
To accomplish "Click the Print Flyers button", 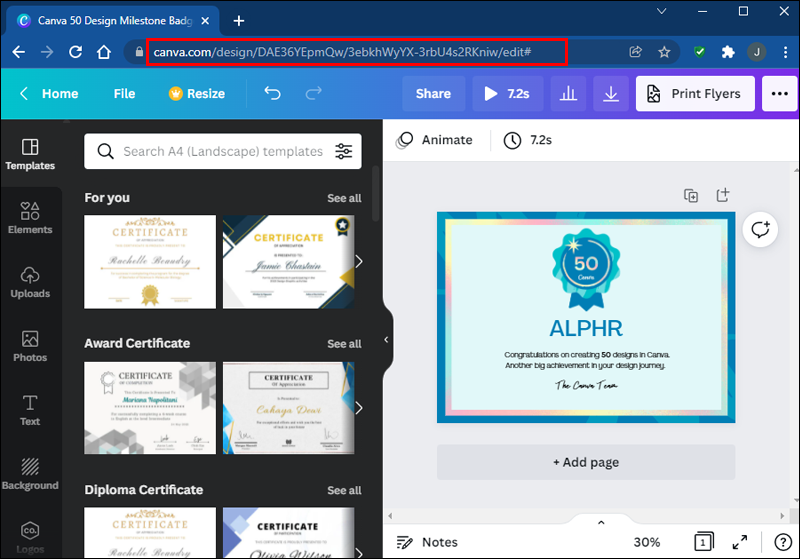I will 695,93.
